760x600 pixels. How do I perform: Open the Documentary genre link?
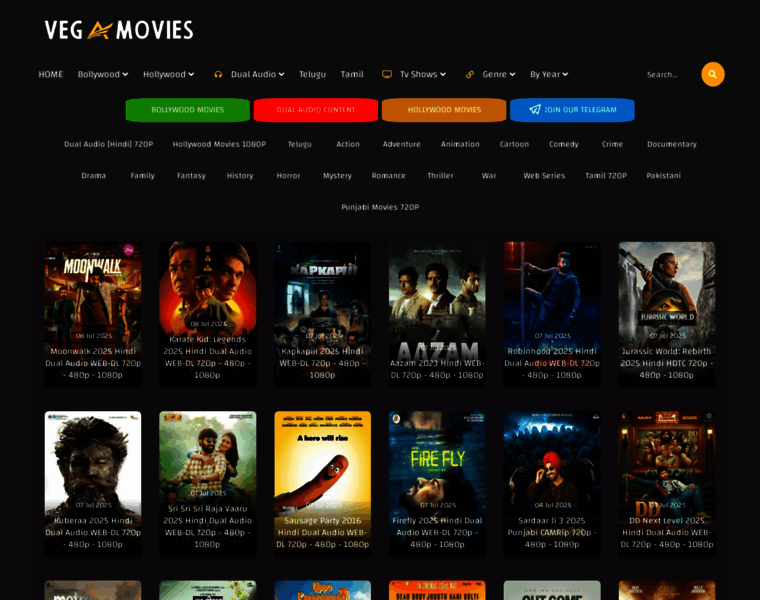tap(672, 144)
